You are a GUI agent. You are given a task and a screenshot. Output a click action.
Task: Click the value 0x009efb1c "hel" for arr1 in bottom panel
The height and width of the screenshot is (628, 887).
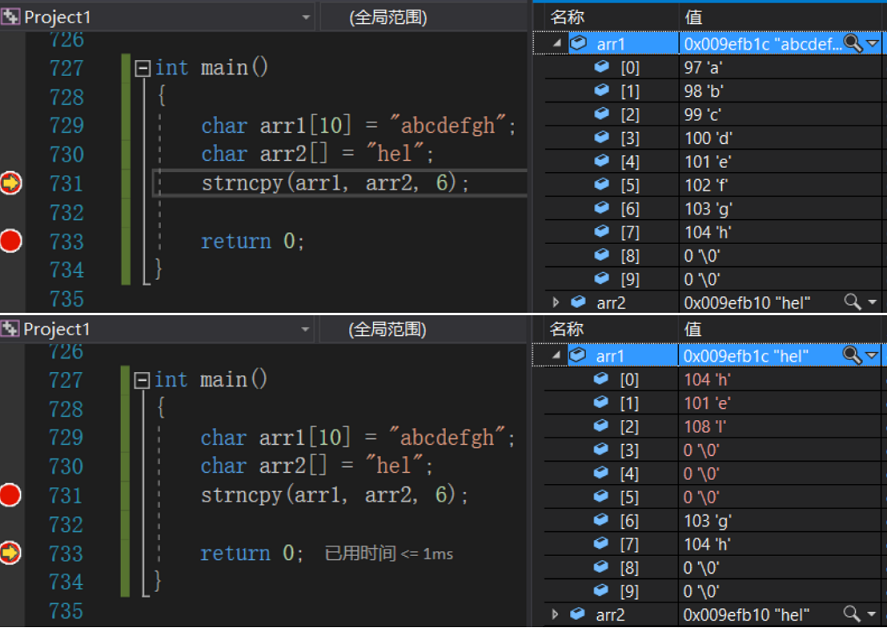tap(746, 356)
